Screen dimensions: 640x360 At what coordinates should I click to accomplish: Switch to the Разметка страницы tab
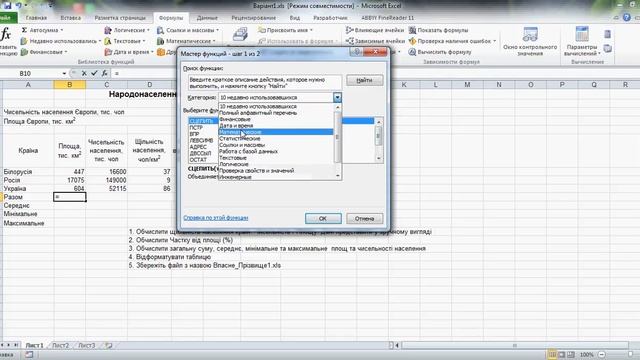(120, 18)
